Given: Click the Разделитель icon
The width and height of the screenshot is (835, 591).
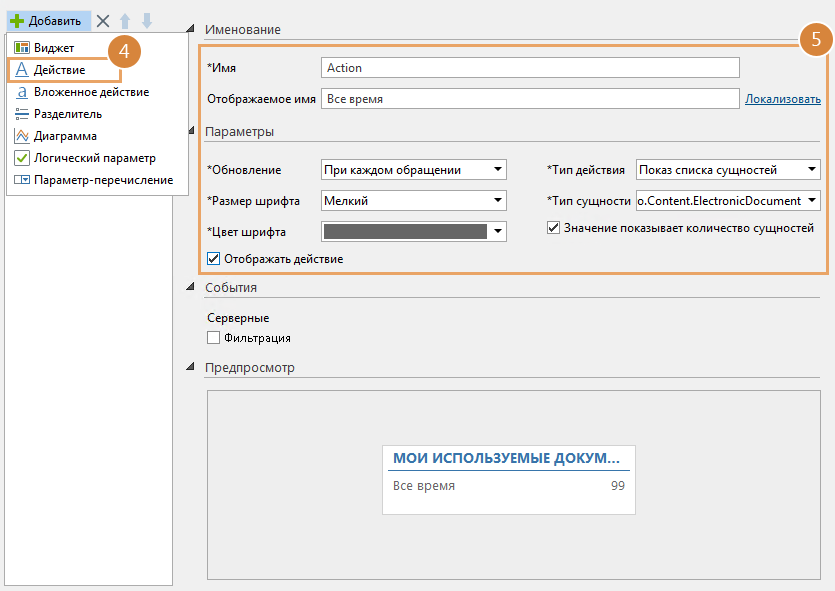Looking at the screenshot, I should [x=22, y=114].
